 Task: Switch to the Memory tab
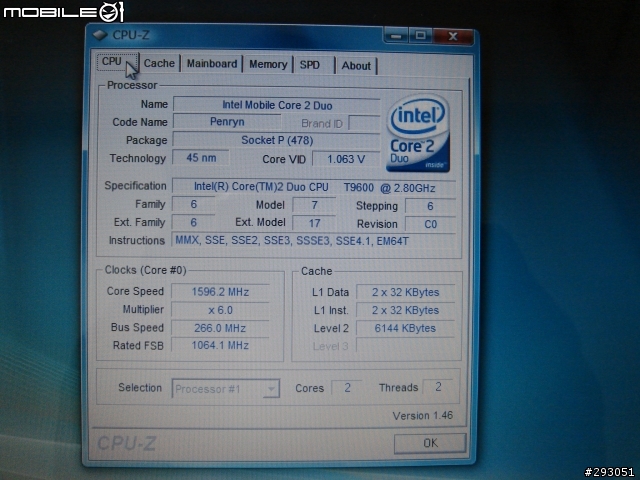click(x=268, y=64)
